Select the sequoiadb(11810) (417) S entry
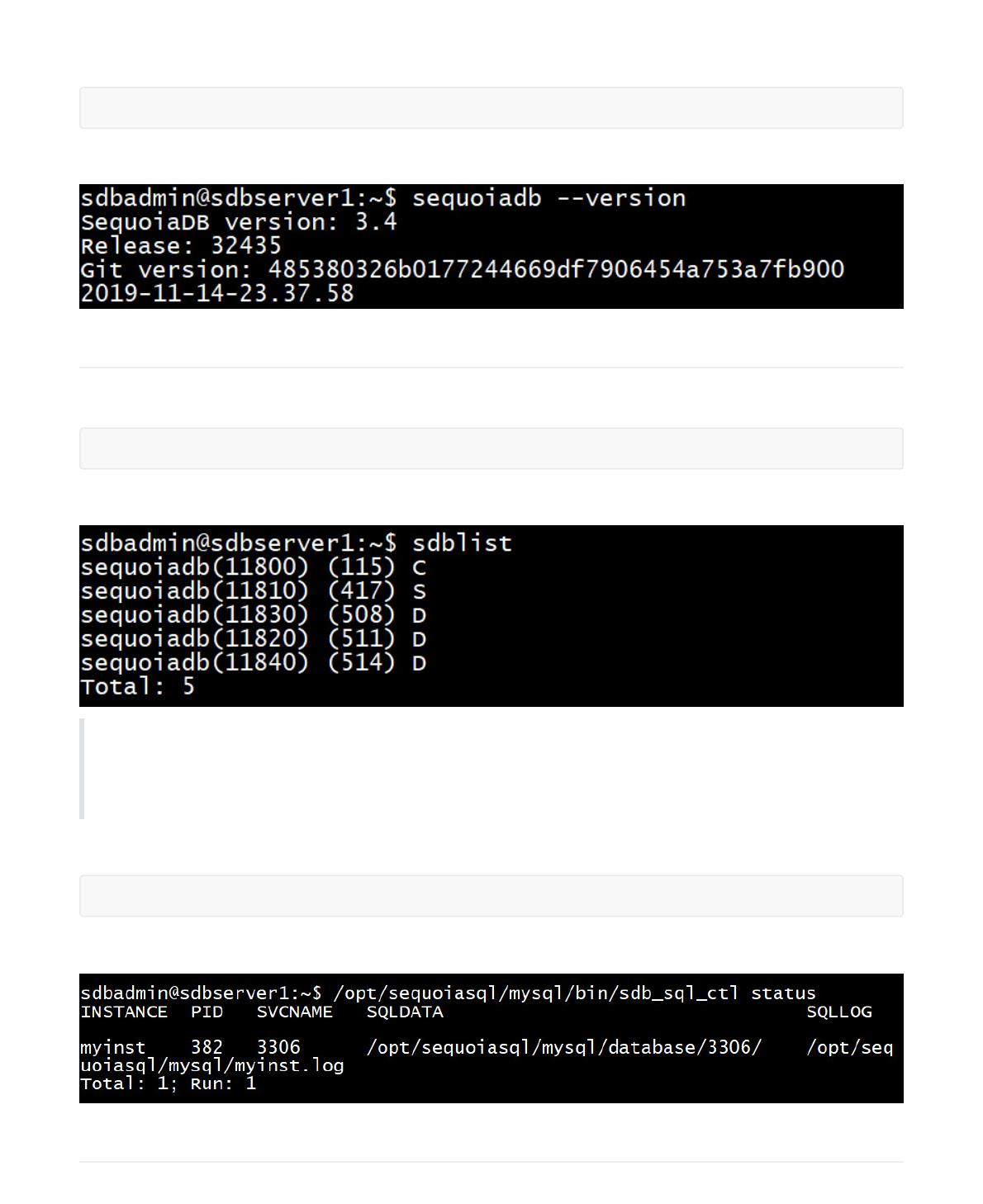 pos(253,591)
